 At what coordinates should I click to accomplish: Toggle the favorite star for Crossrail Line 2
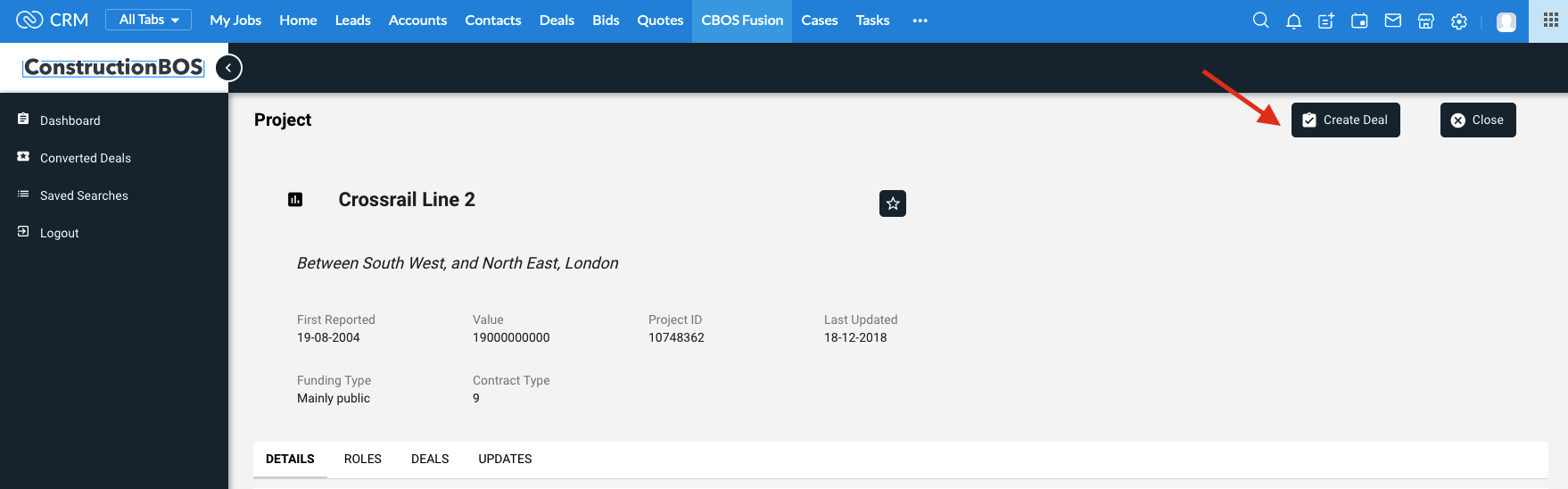click(x=893, y=203)
